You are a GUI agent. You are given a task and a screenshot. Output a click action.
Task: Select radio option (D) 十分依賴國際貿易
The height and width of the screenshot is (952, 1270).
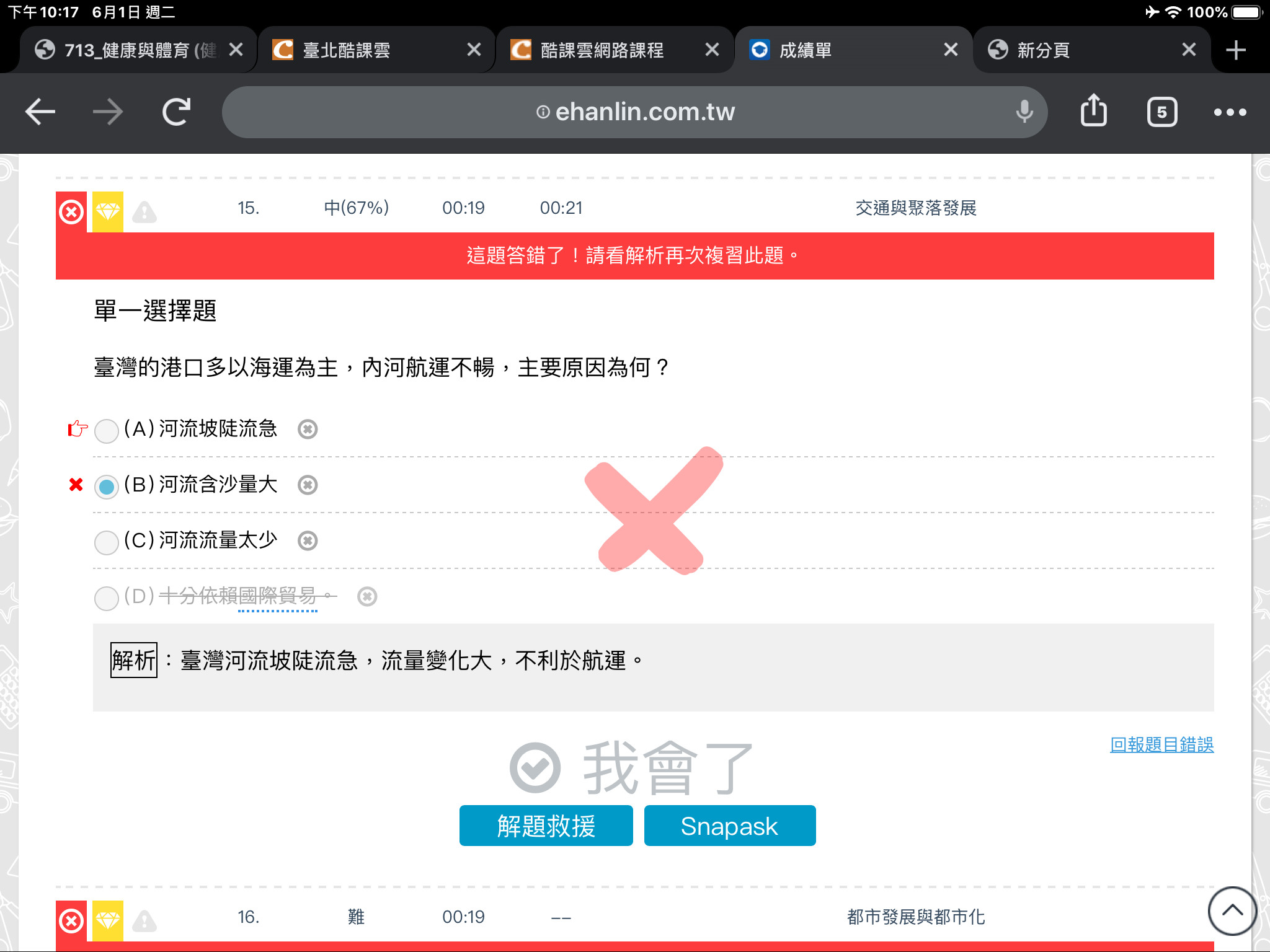click(x=107, y=598)
